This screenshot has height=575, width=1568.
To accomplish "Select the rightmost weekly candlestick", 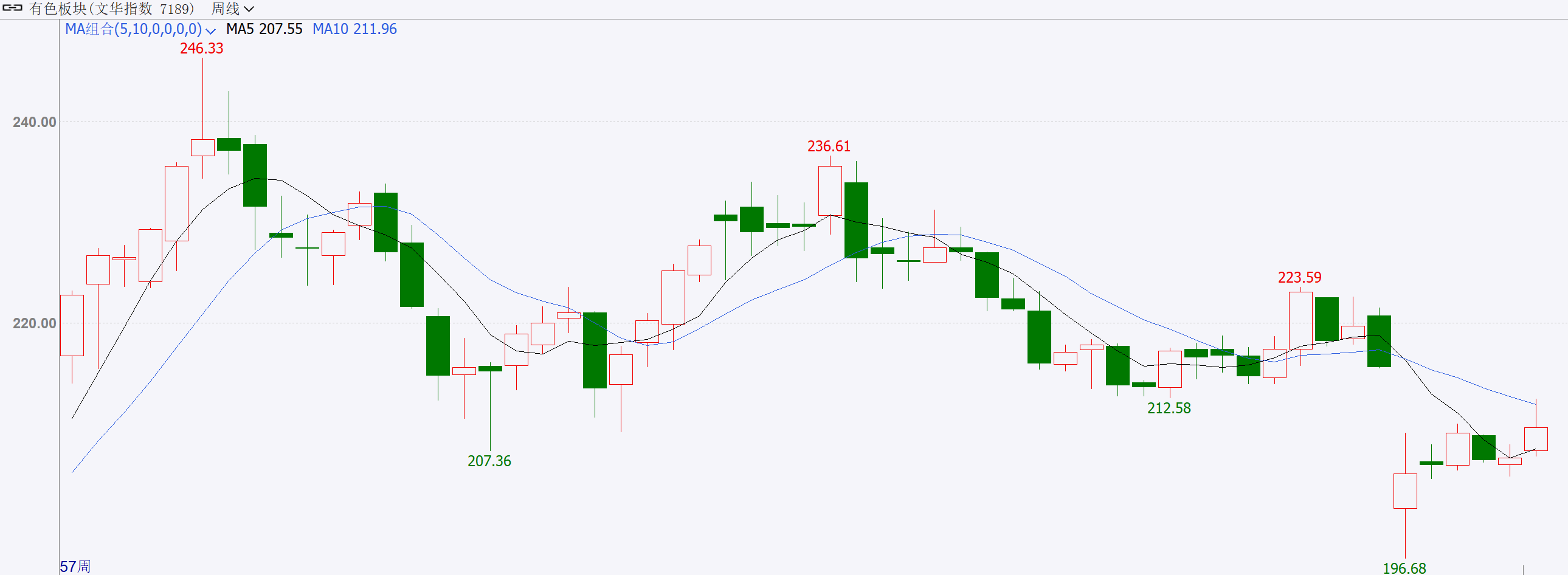I will coord(1535,439).
